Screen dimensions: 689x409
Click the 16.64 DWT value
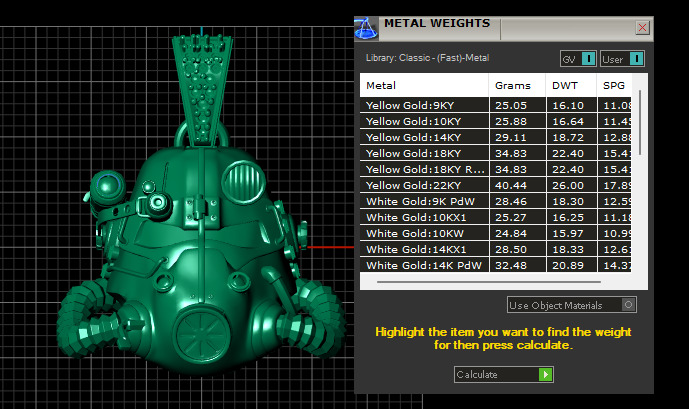click(x=568, y=121)
